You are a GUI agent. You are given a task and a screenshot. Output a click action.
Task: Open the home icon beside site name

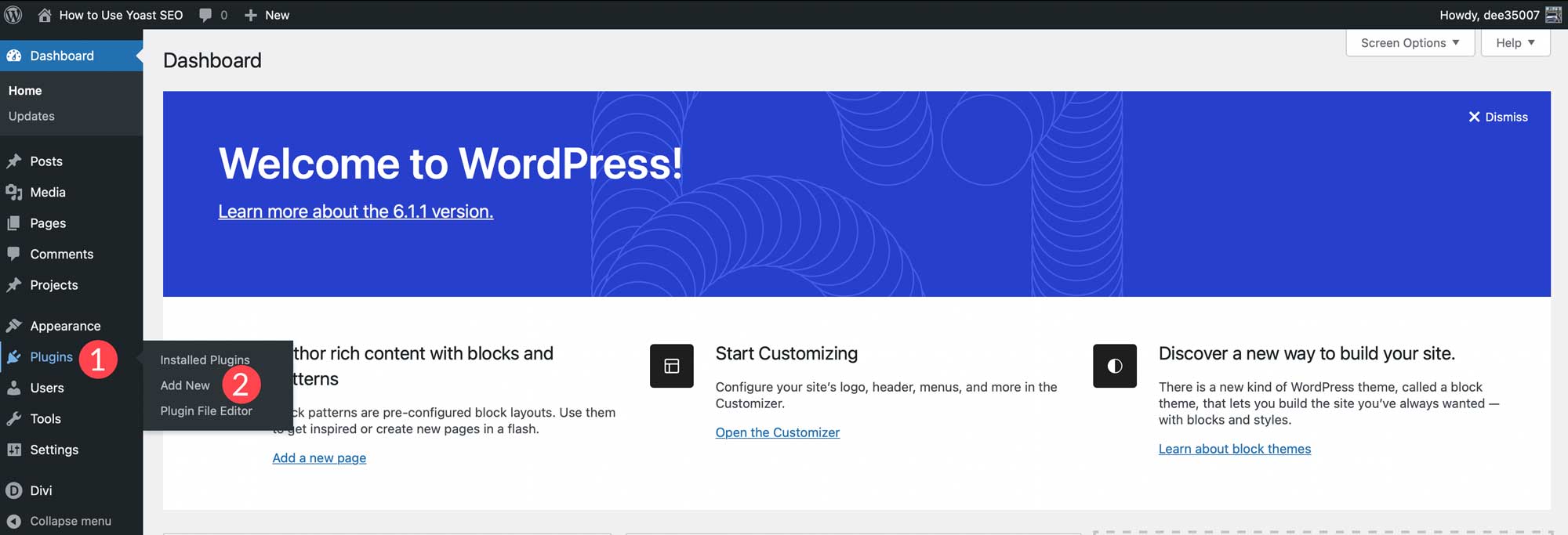coord(45,15)
